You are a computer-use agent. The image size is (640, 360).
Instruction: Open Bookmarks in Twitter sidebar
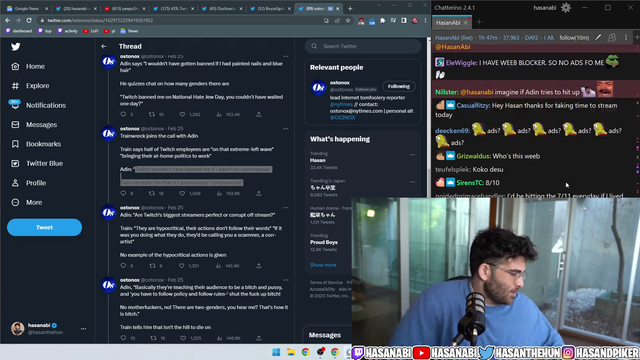(36, 144)
